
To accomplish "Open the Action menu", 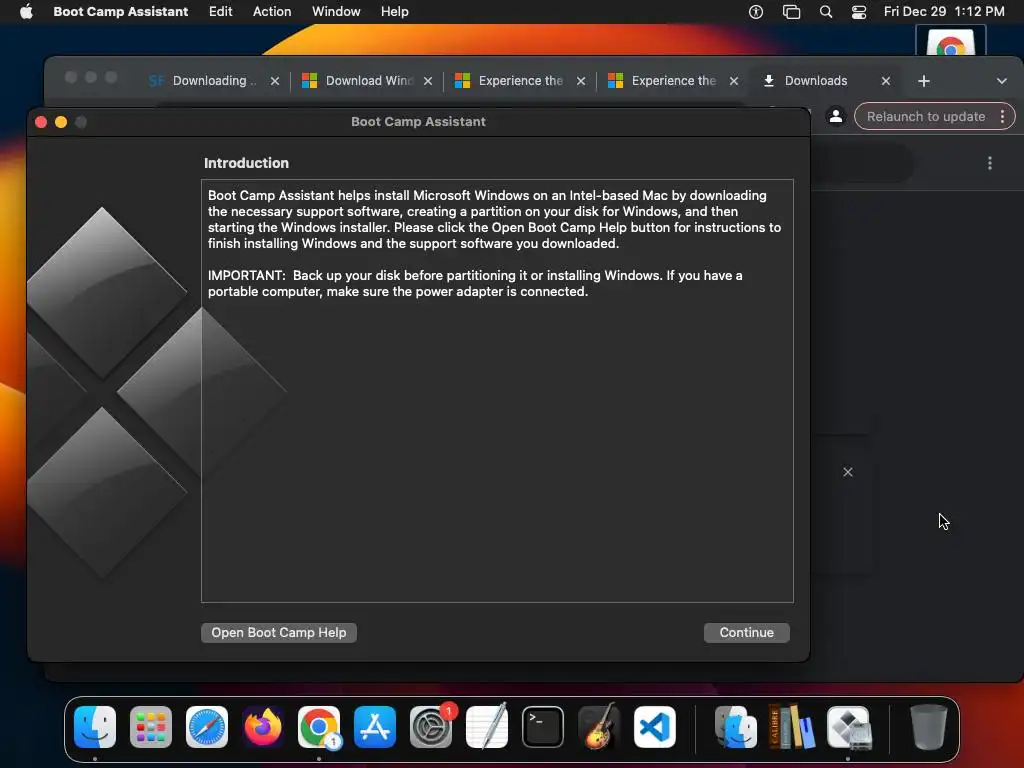I will point(272,12).
